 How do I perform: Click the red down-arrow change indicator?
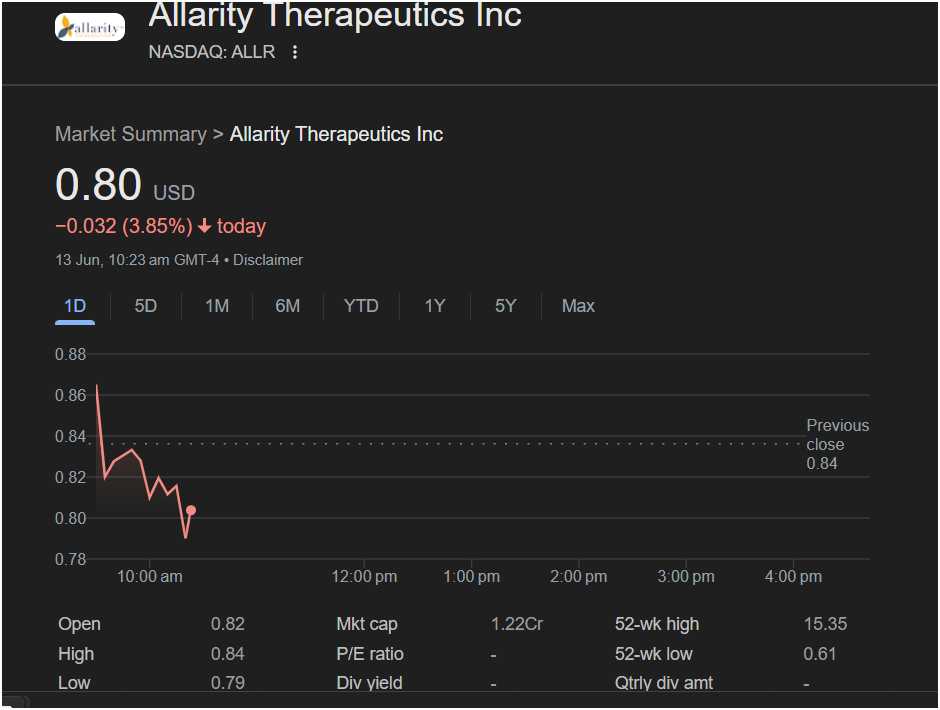point(204,226)
